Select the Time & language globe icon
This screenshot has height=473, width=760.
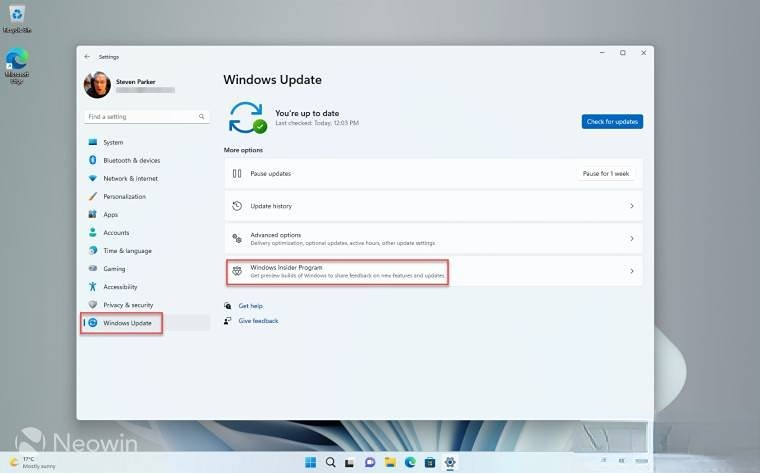coord(93,251)
